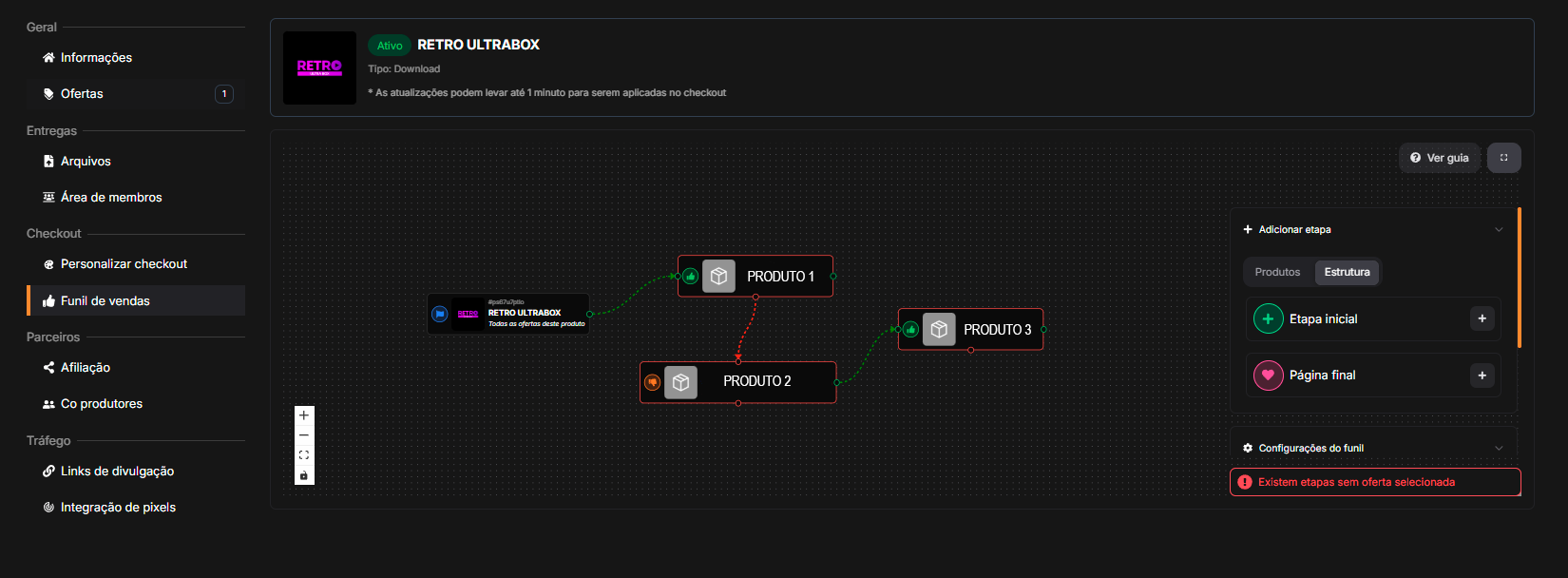Open Afiliação under Parceiros
The width and height of the screenshot is (1568, 578).
136,368
